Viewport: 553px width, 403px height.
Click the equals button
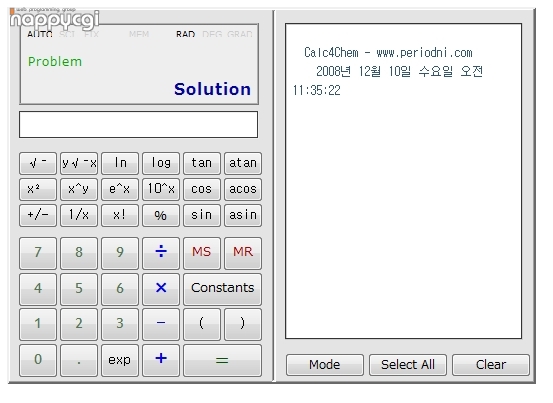coord(223,360)
